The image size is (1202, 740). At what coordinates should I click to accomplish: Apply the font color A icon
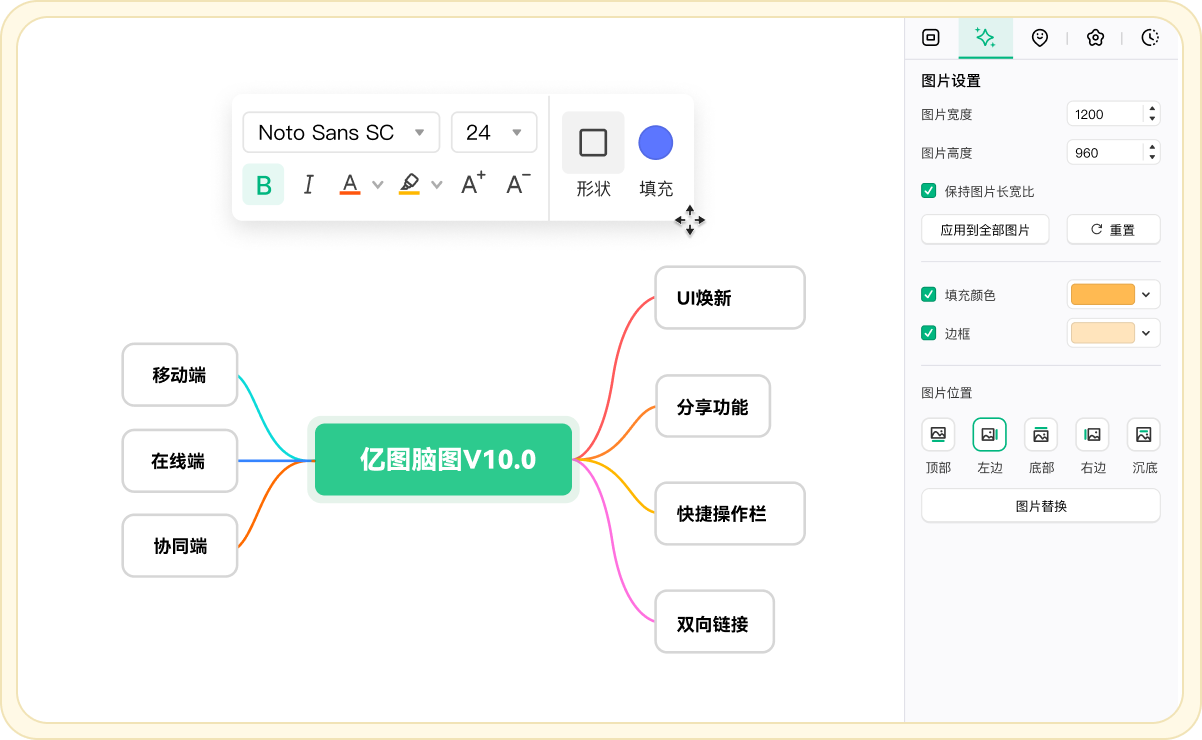350,184
